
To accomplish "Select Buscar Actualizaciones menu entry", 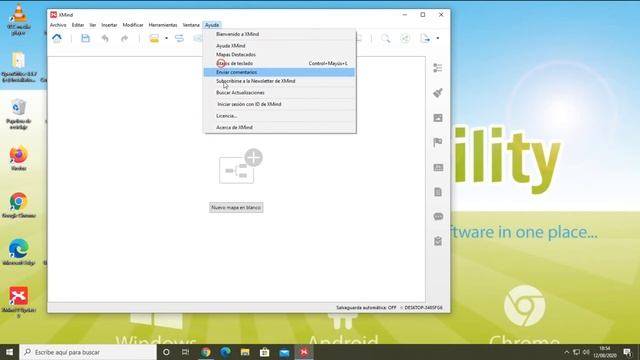I will [280, 93].
